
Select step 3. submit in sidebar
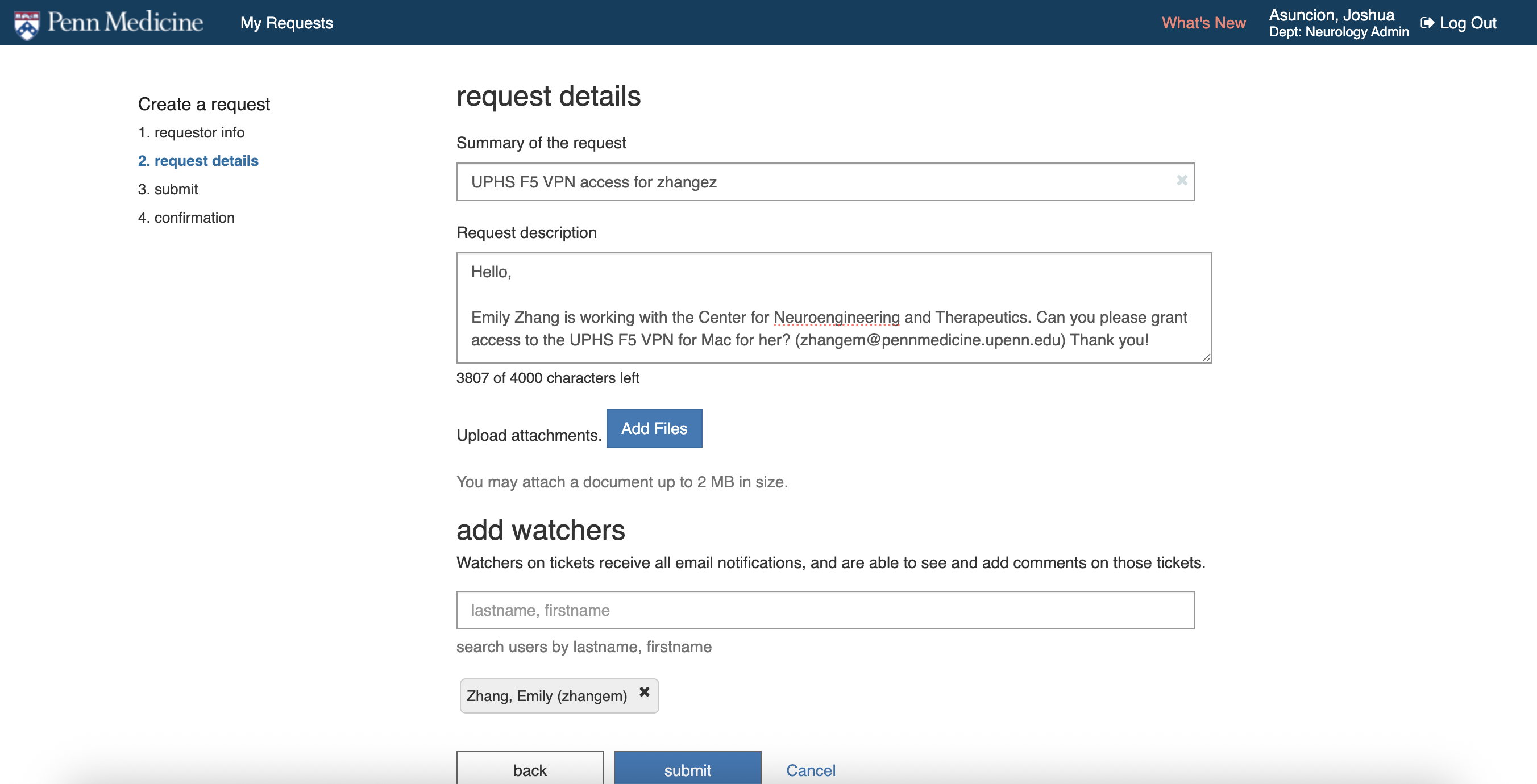click(x=168, y=189)
